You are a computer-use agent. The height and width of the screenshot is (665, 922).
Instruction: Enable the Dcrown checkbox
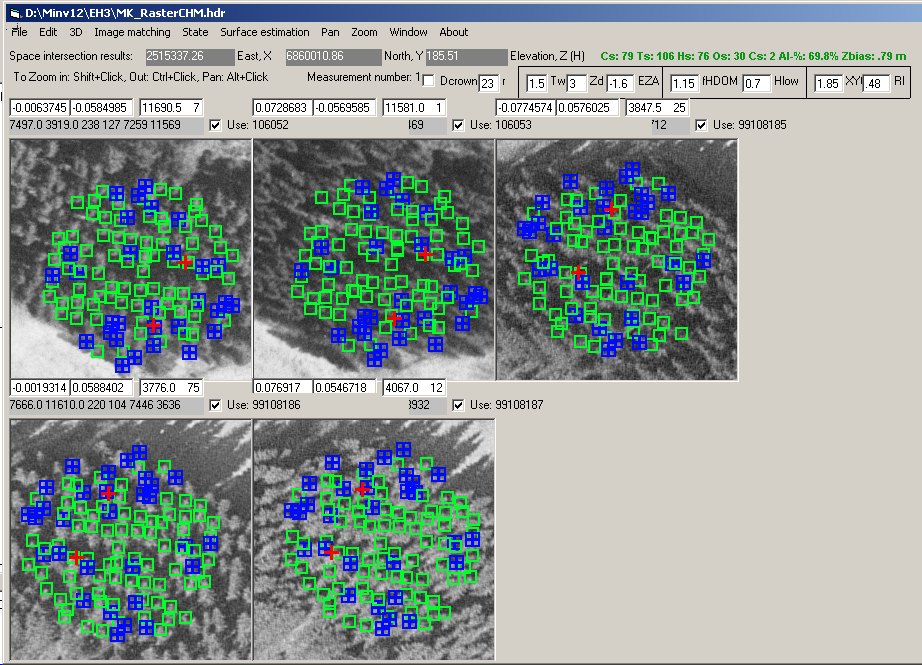tap(429, 81)
